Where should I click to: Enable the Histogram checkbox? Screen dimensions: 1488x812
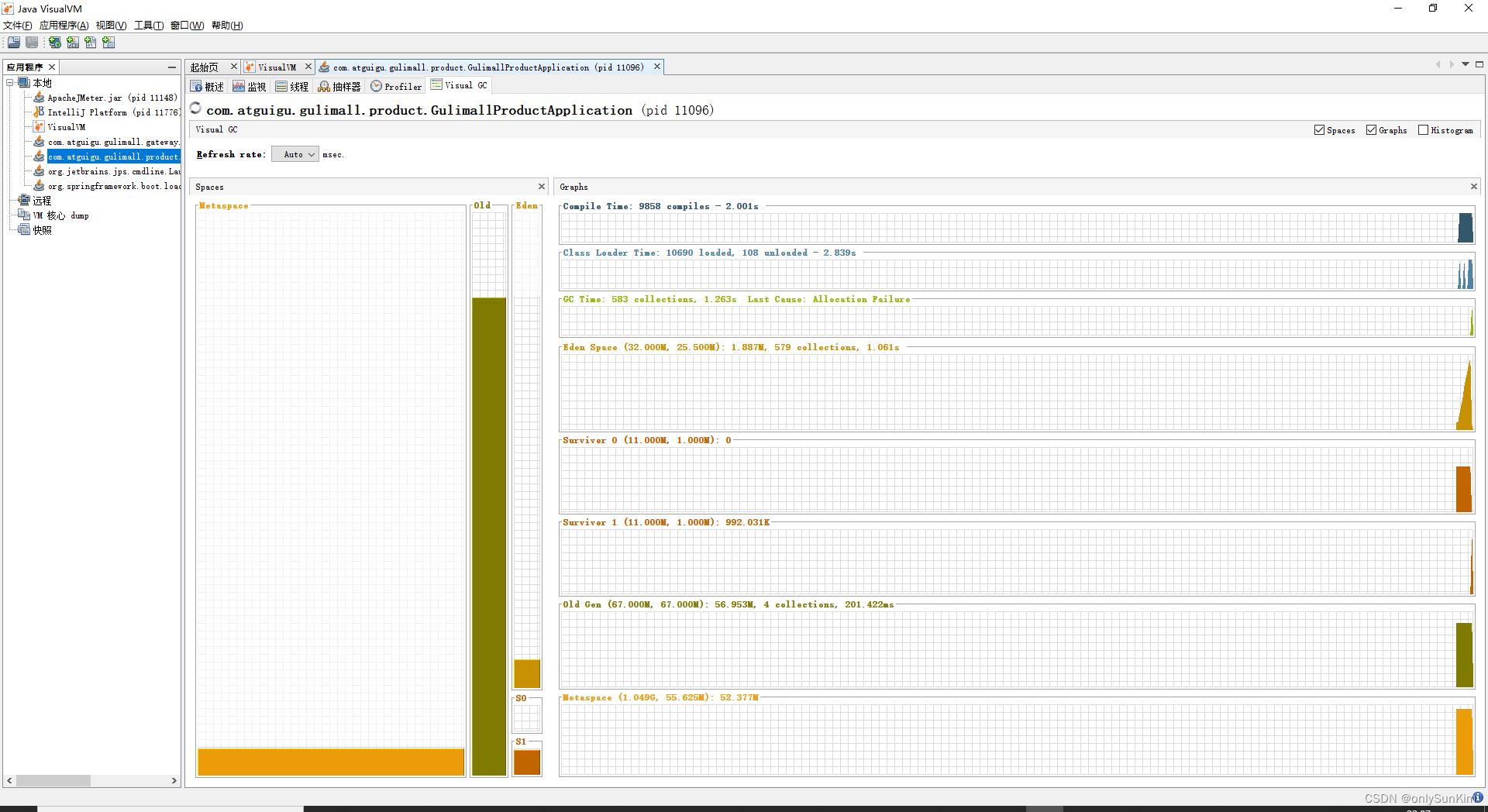pyautogui.click(x=1423, y=130)
